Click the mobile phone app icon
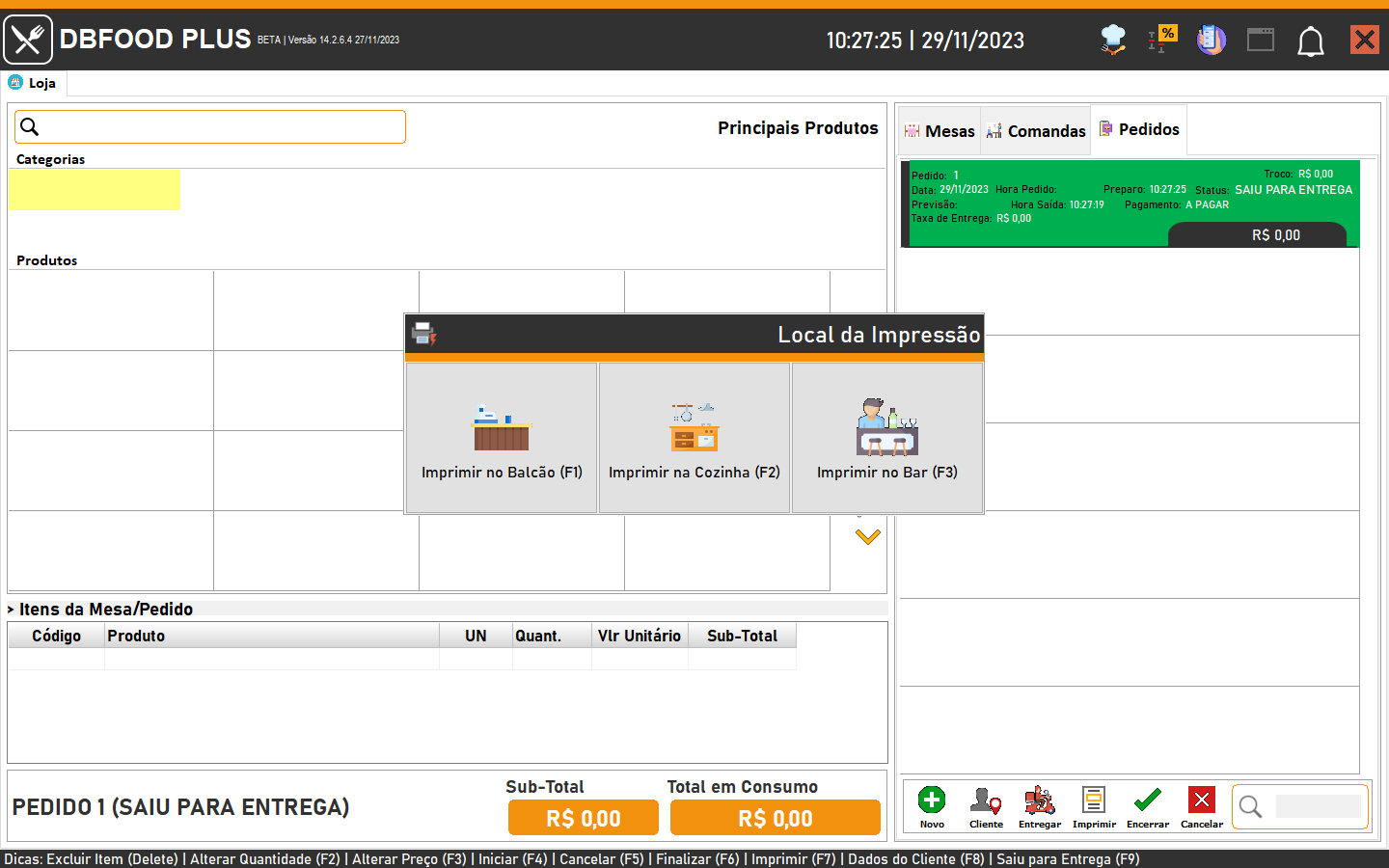This screenshot has width=1389, height=868. [1212, 40]
